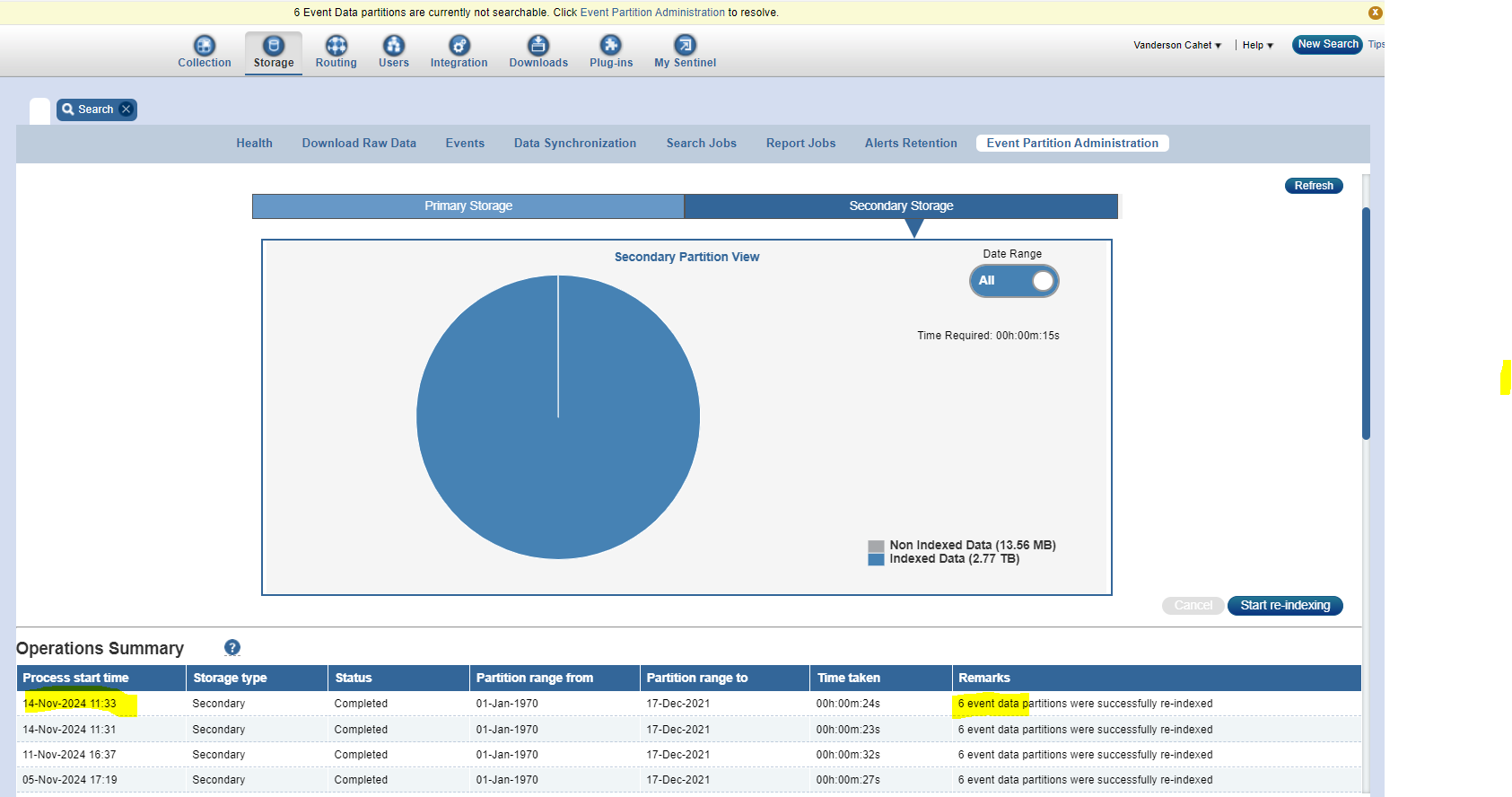Open the Search Jobs tab

(702, 144)
